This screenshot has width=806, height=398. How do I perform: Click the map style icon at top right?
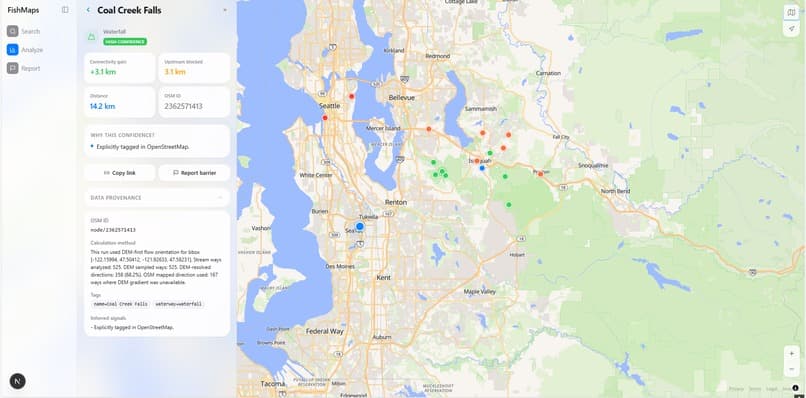(x=791, y=12)
